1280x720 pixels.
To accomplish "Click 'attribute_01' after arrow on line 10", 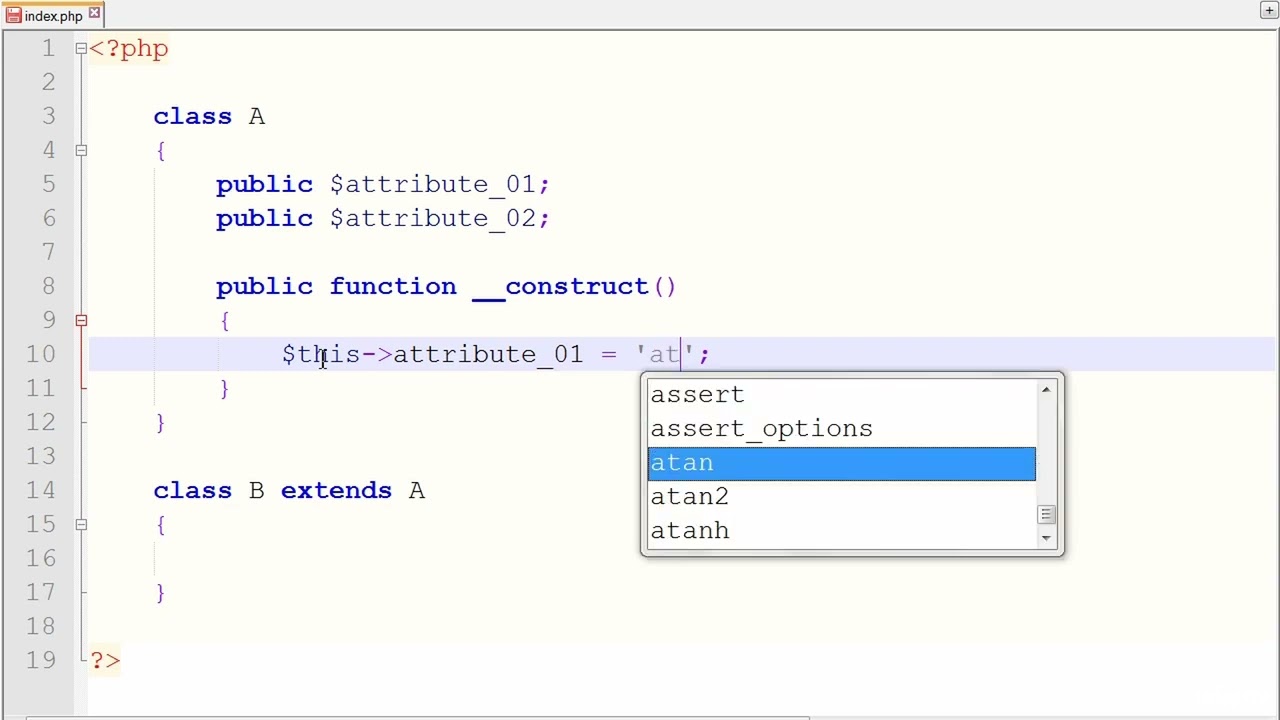I will 488,355.
